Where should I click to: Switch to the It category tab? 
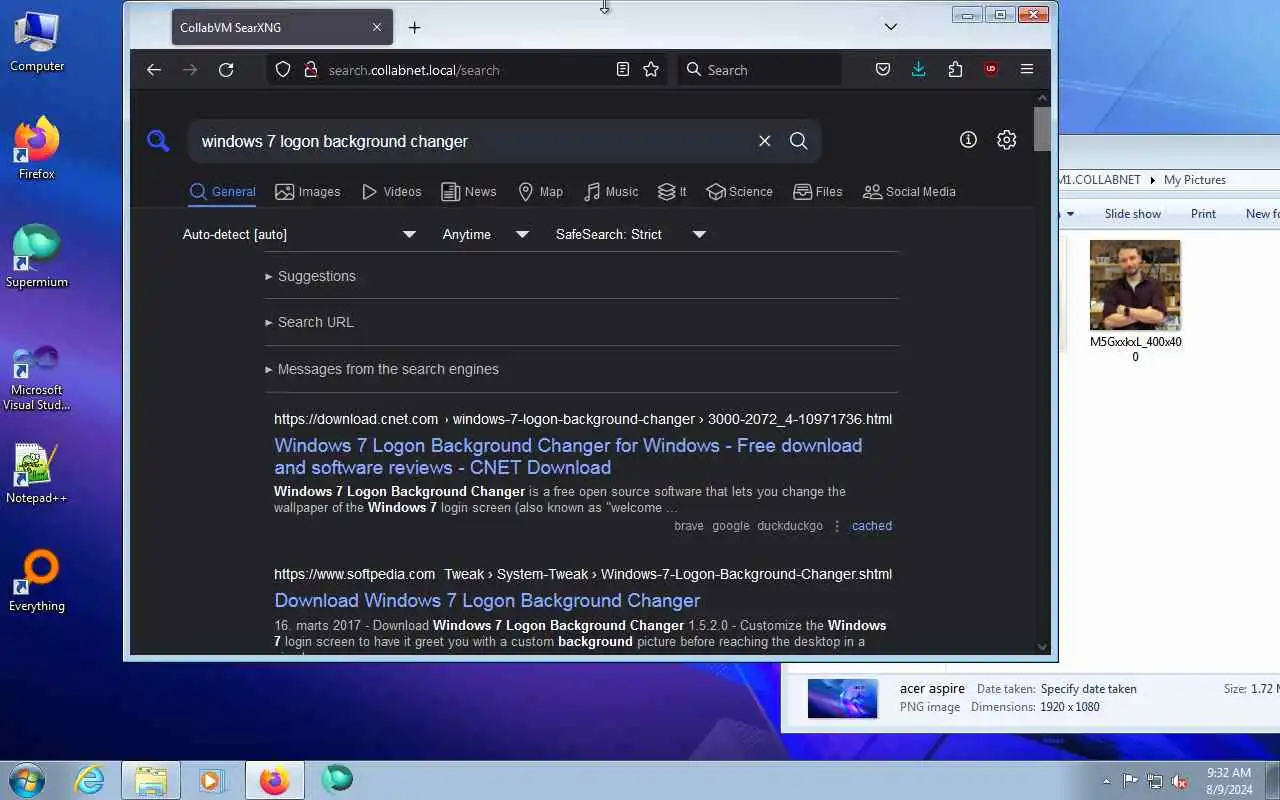click(672, 192)
